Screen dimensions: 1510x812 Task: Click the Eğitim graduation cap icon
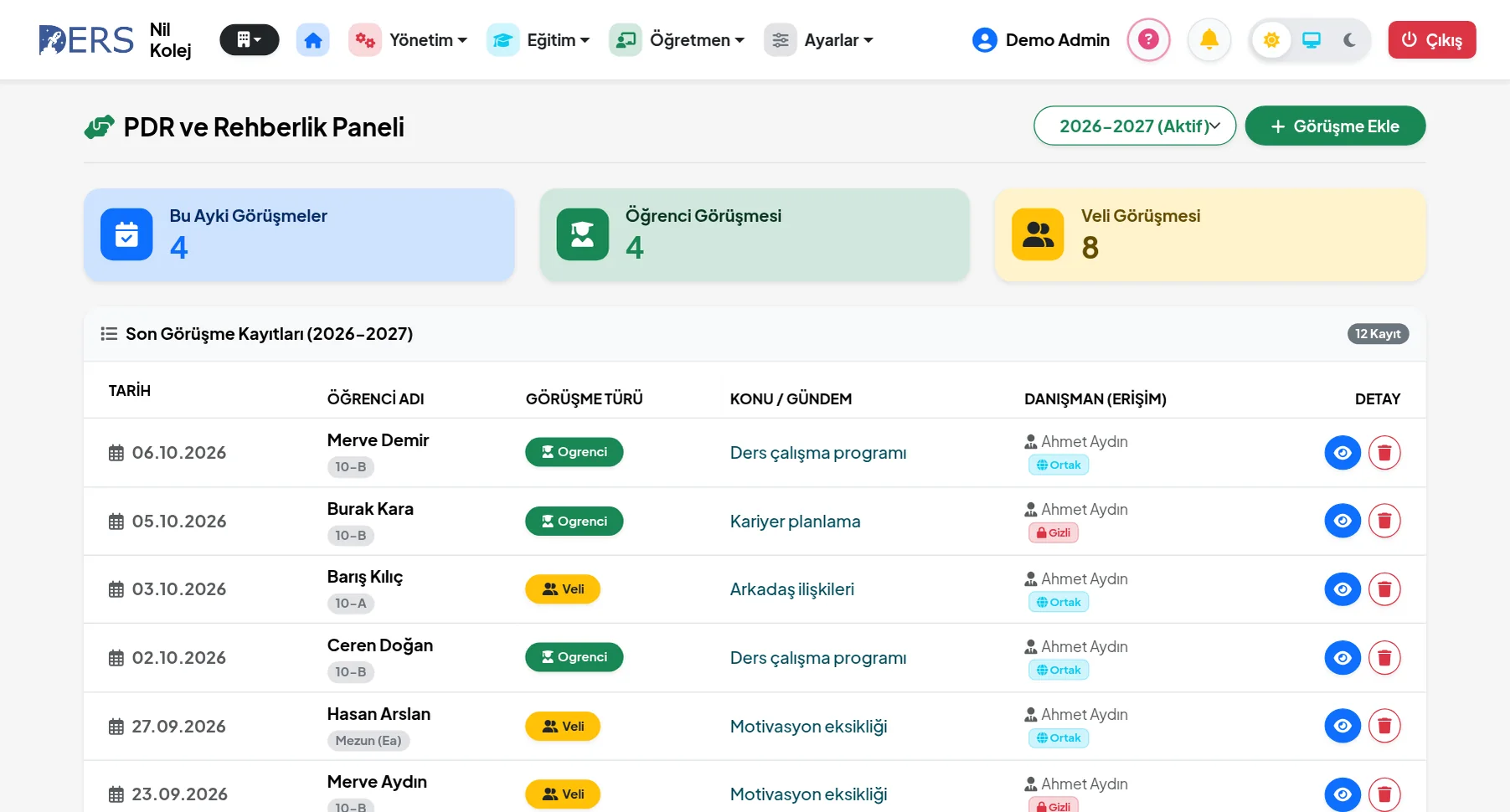502,40
